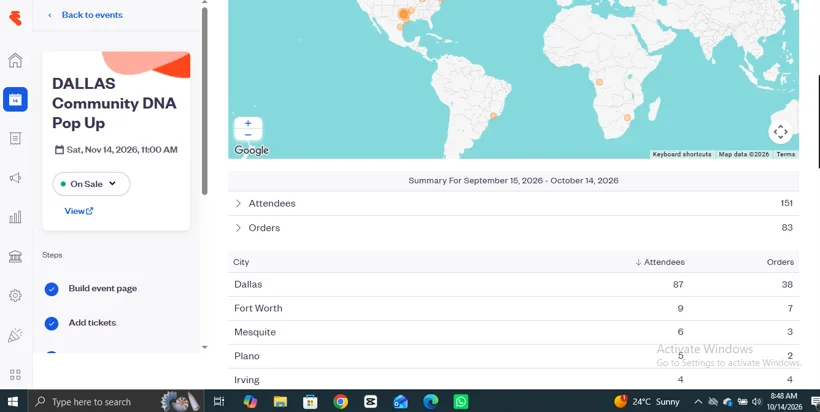Sort by Orders column header
This screenshot has height=412, width=820.
780,262
